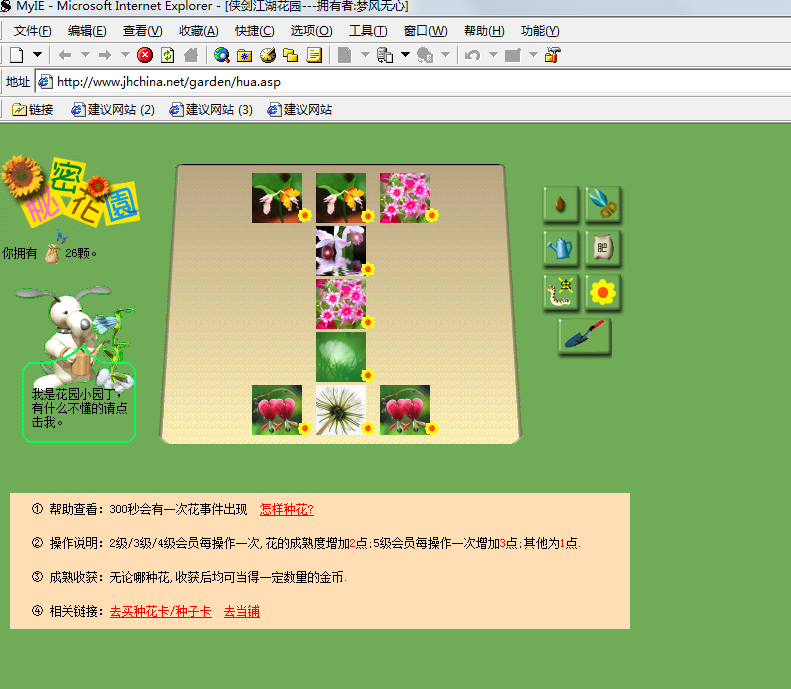
Task: Click the white dandelion flower tile
Action: [x=341, y=410]
